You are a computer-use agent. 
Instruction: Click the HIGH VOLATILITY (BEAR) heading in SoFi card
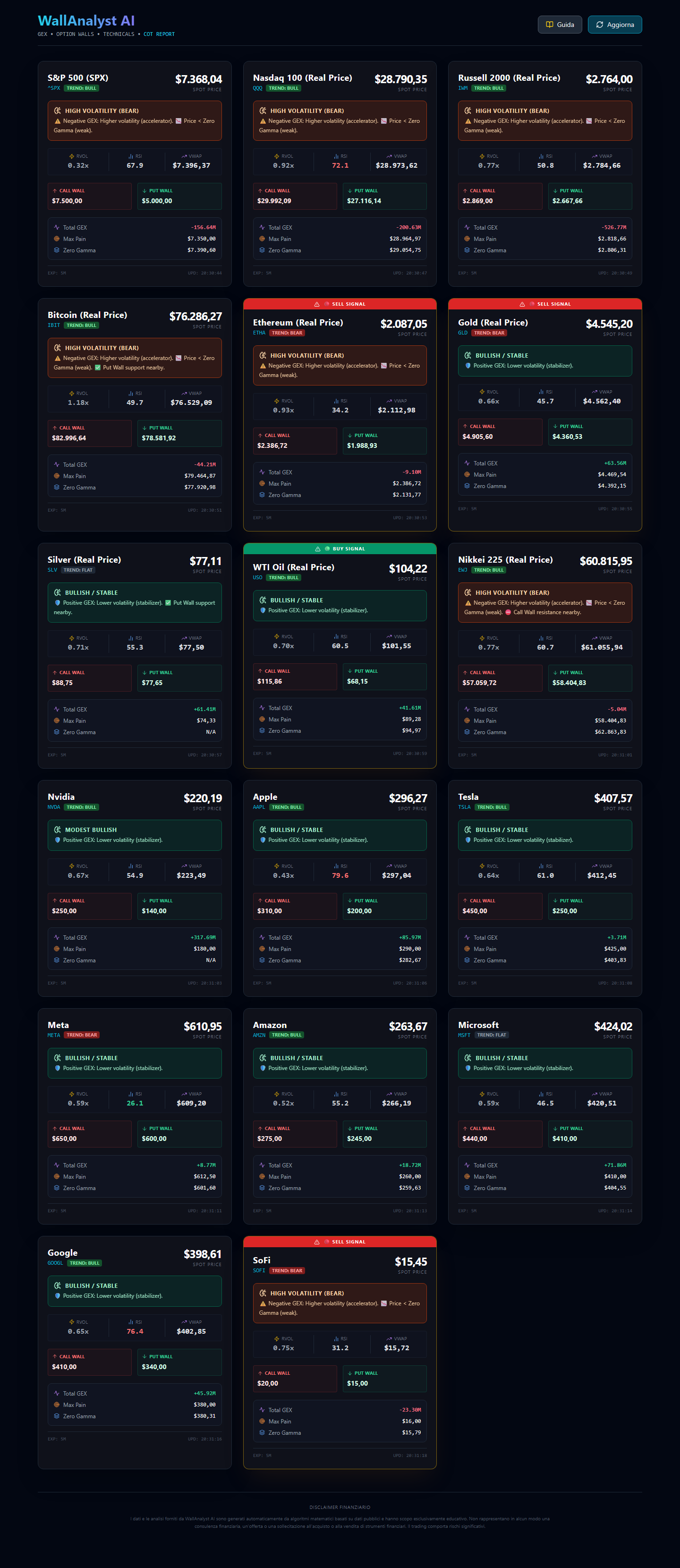307,1293
